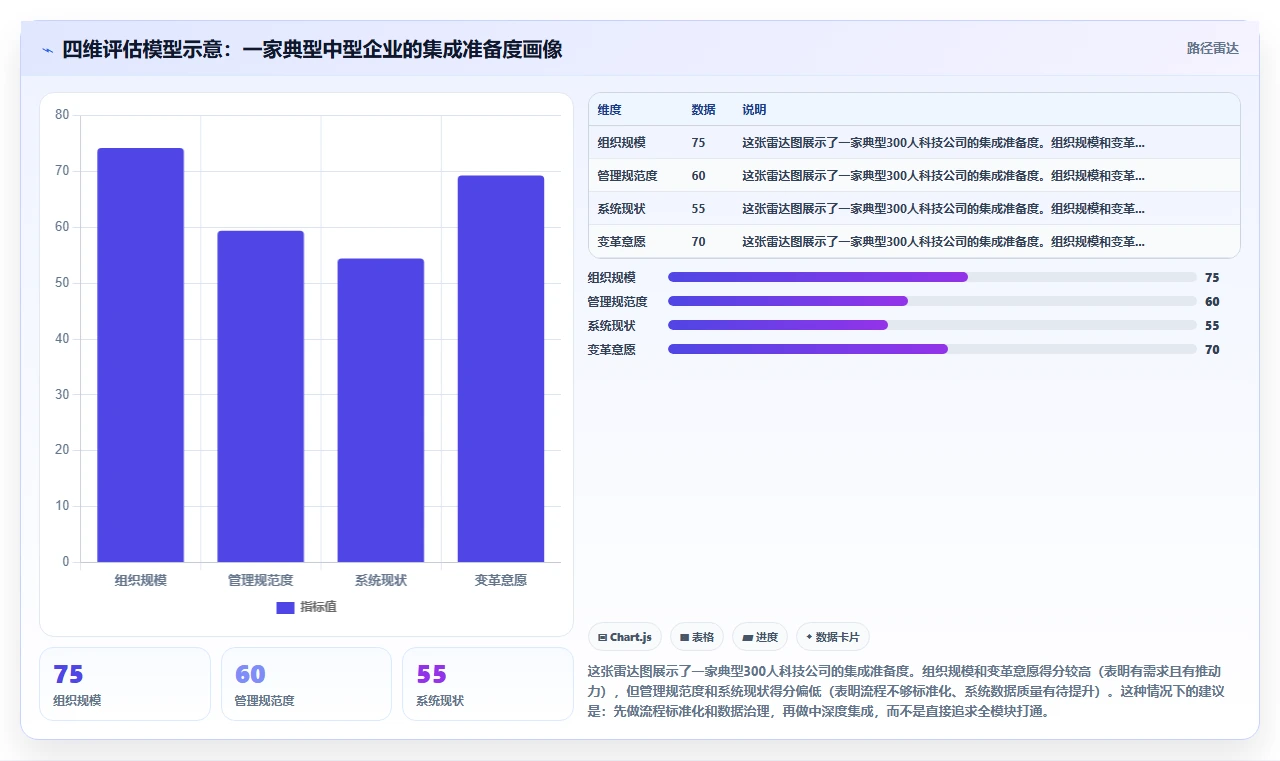Select the 变革意愿 table row cell
1280x761 pixels.
(x=622, y=242)
